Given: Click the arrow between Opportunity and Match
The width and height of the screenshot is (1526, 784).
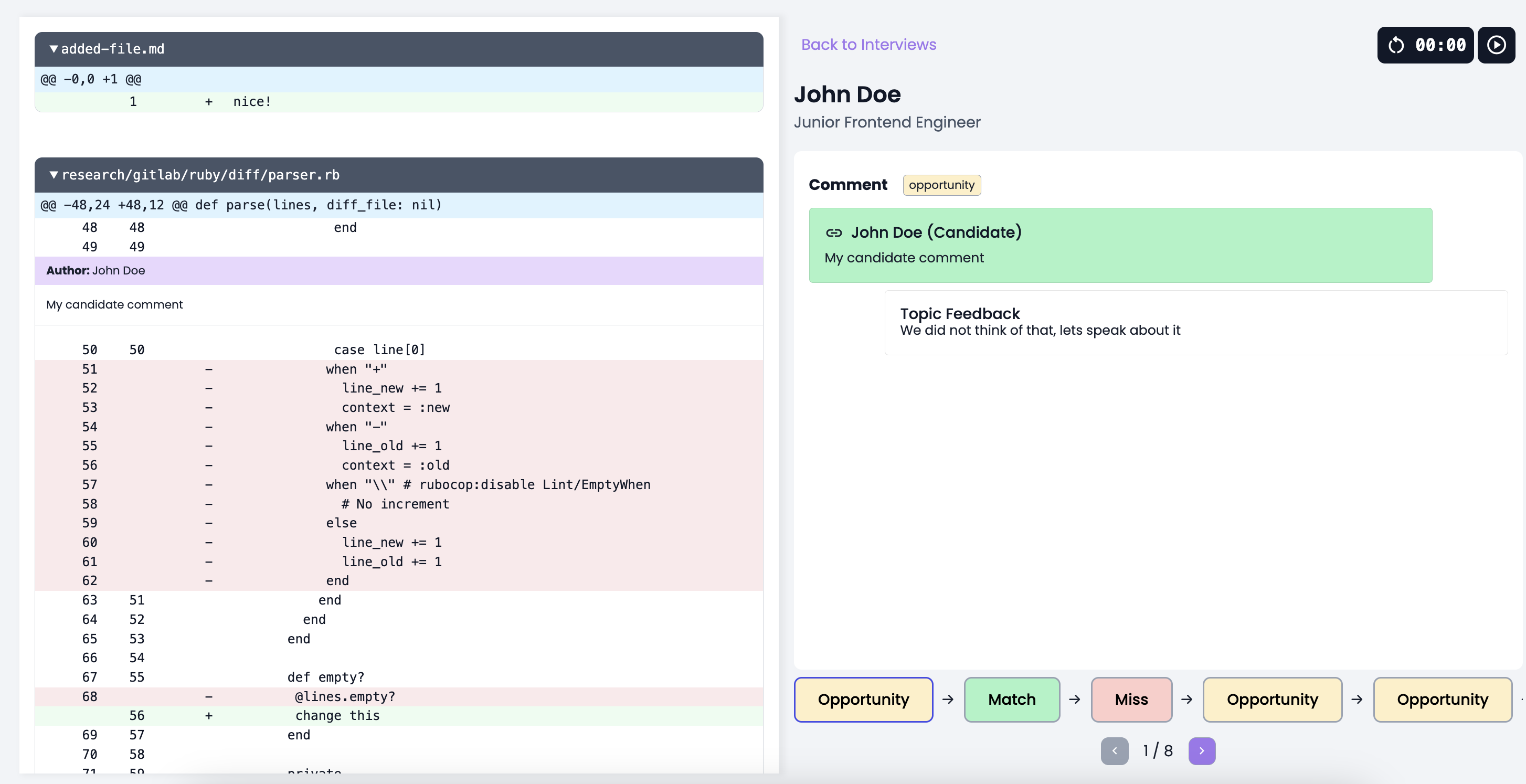Looking at the screenshot, I should pyautogui.click(x=948, y=700).
